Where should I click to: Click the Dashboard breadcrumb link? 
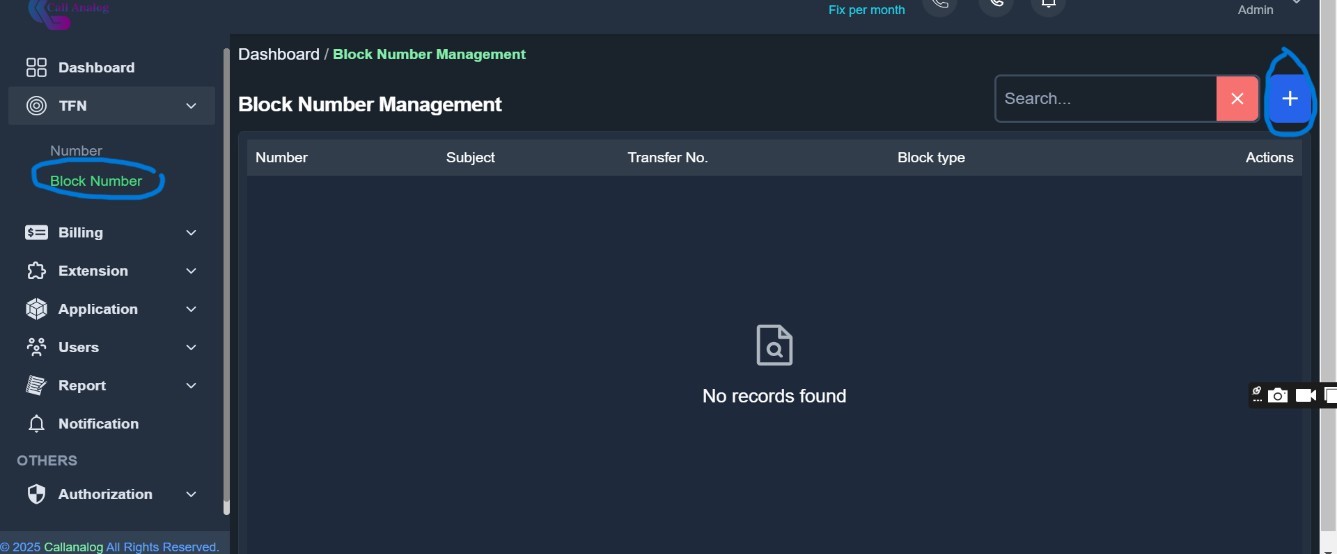pyautogui.click(x=278, y=55)
